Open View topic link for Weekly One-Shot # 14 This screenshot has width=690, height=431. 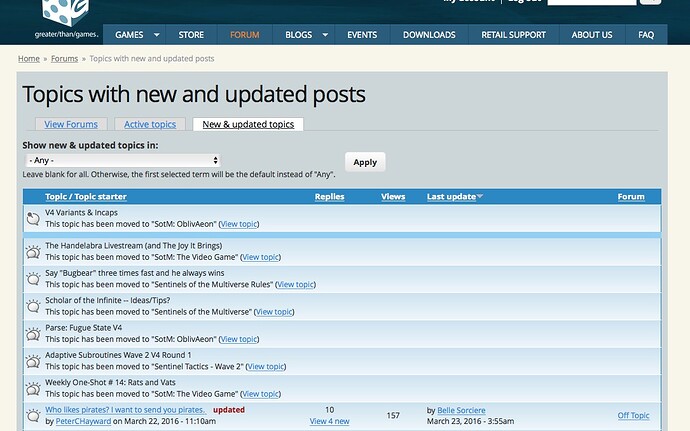[261, 394]
